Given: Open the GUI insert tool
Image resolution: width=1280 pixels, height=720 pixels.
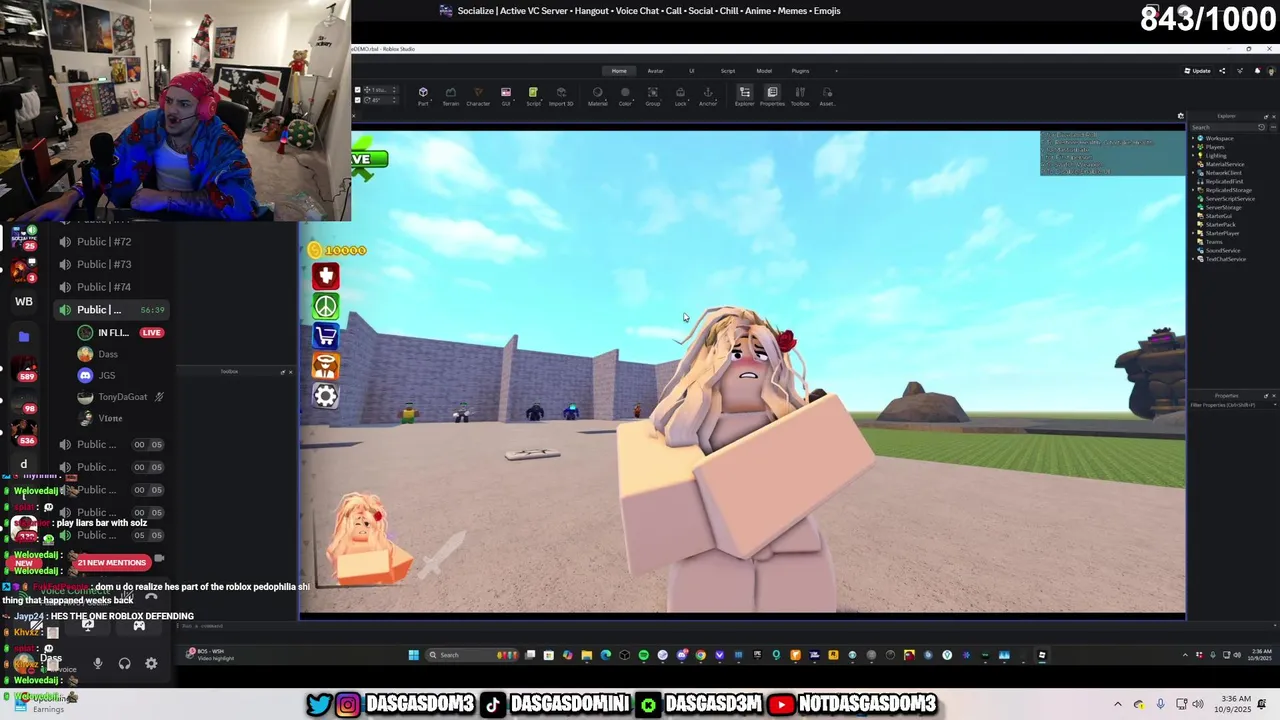Looking at the screenshot, I should [x=506, y=95].
